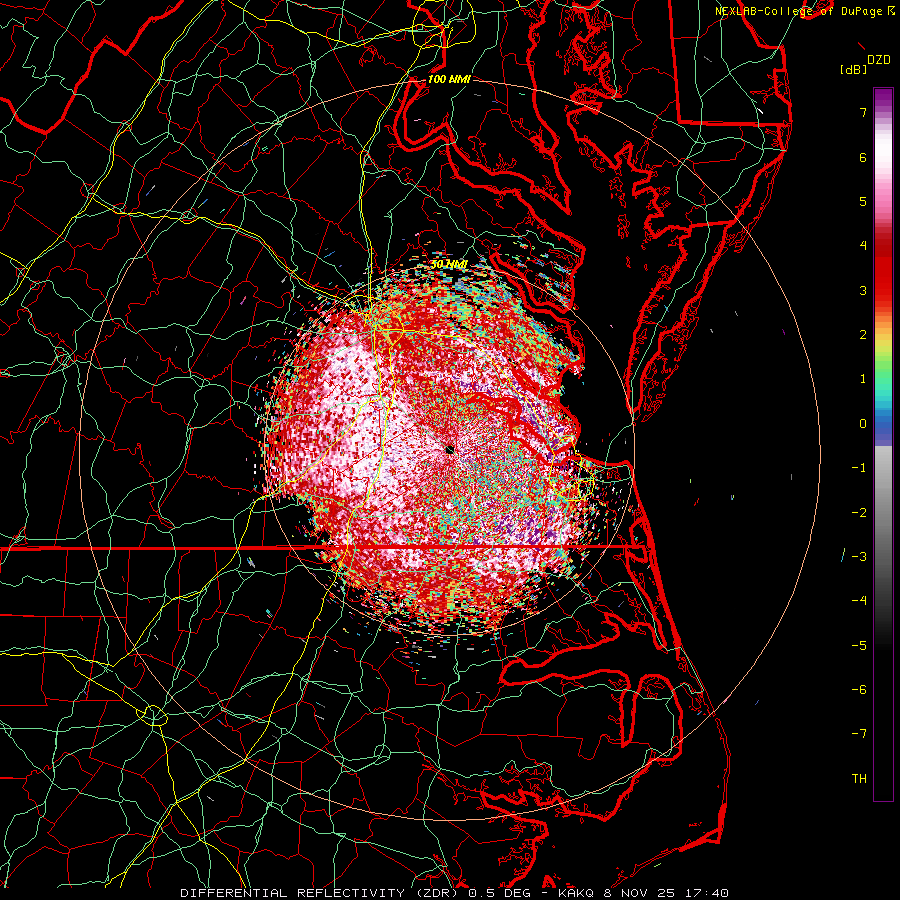Click the 3 dB mark on color scale

point(863,290)
